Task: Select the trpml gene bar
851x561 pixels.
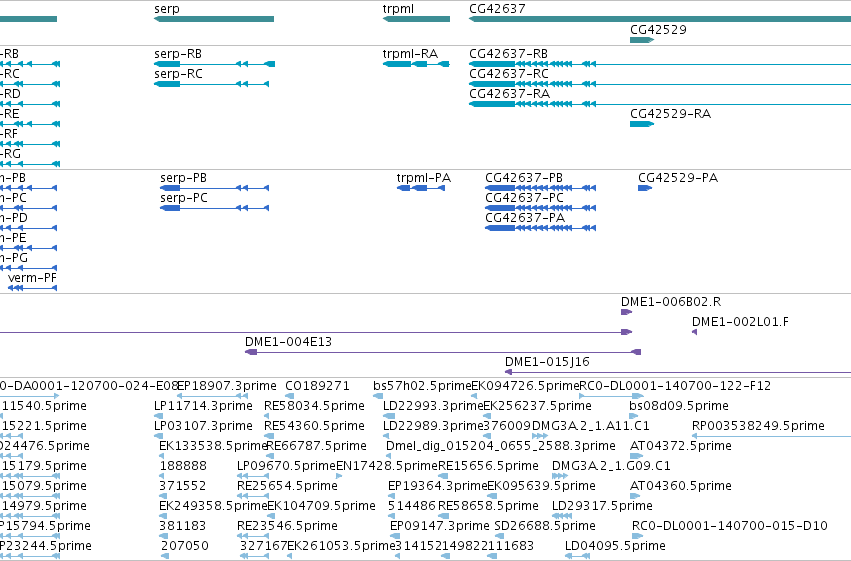Action: pyautogui.click(x=416, y=19)
